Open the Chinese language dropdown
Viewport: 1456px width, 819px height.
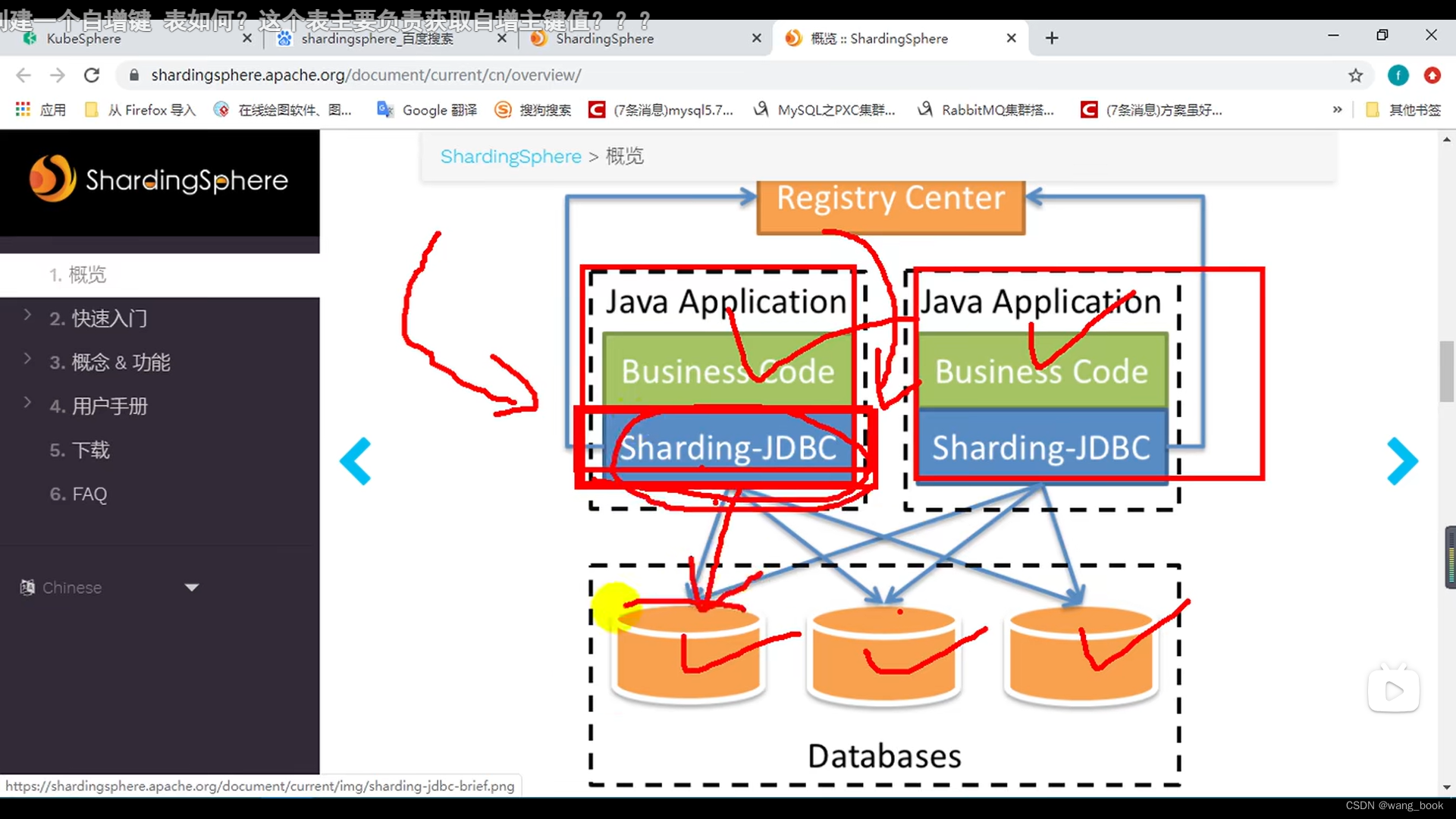pos(110,588)
